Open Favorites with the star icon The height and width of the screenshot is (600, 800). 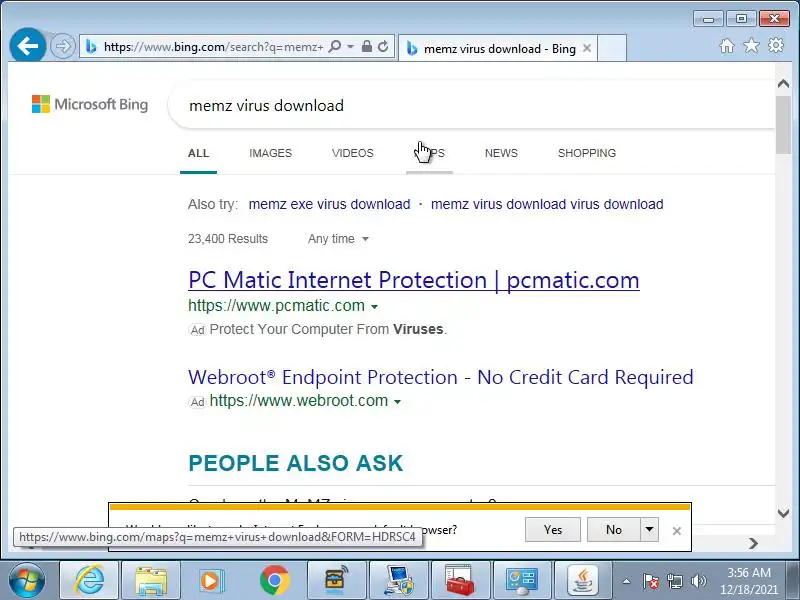point(751,46)
